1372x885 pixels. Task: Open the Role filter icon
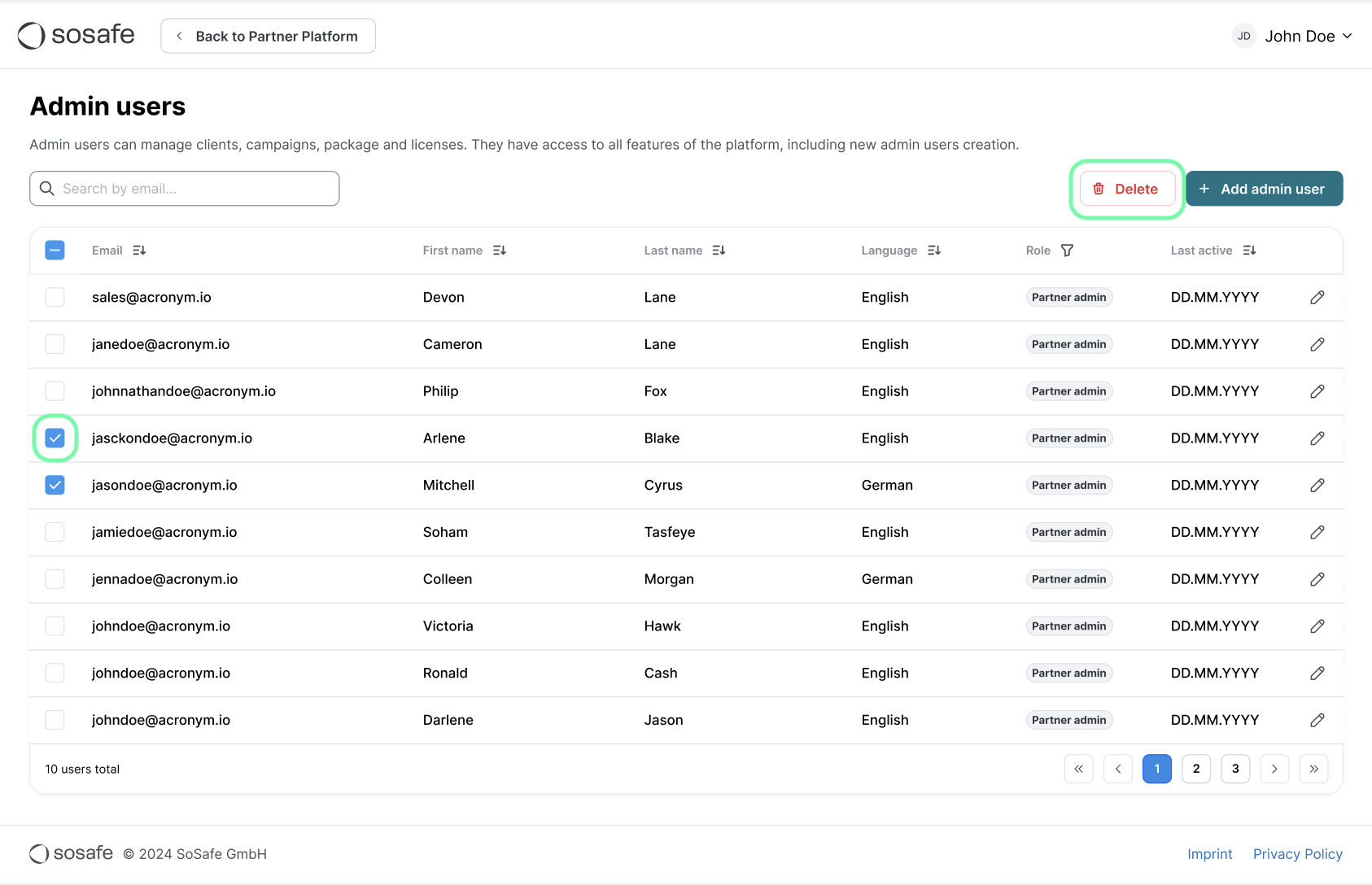pyautogui.click(x=1067, y=251)
